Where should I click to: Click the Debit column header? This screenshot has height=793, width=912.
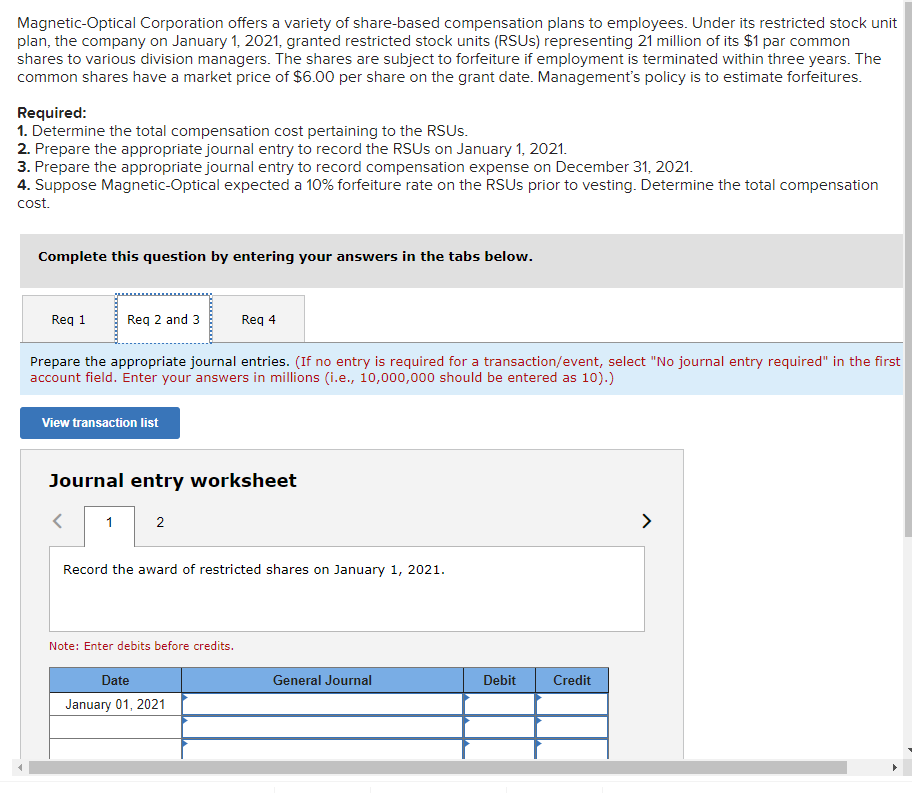(500, 680)
